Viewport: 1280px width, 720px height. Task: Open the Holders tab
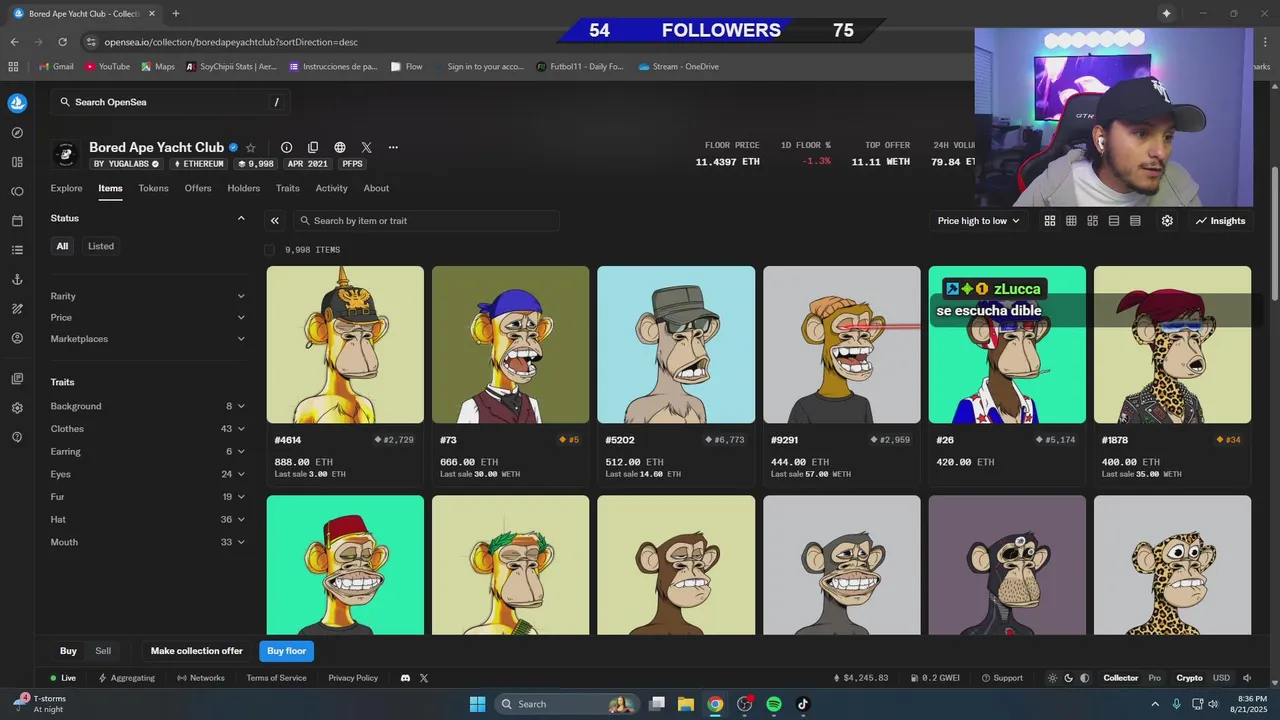tap(243, 188)
